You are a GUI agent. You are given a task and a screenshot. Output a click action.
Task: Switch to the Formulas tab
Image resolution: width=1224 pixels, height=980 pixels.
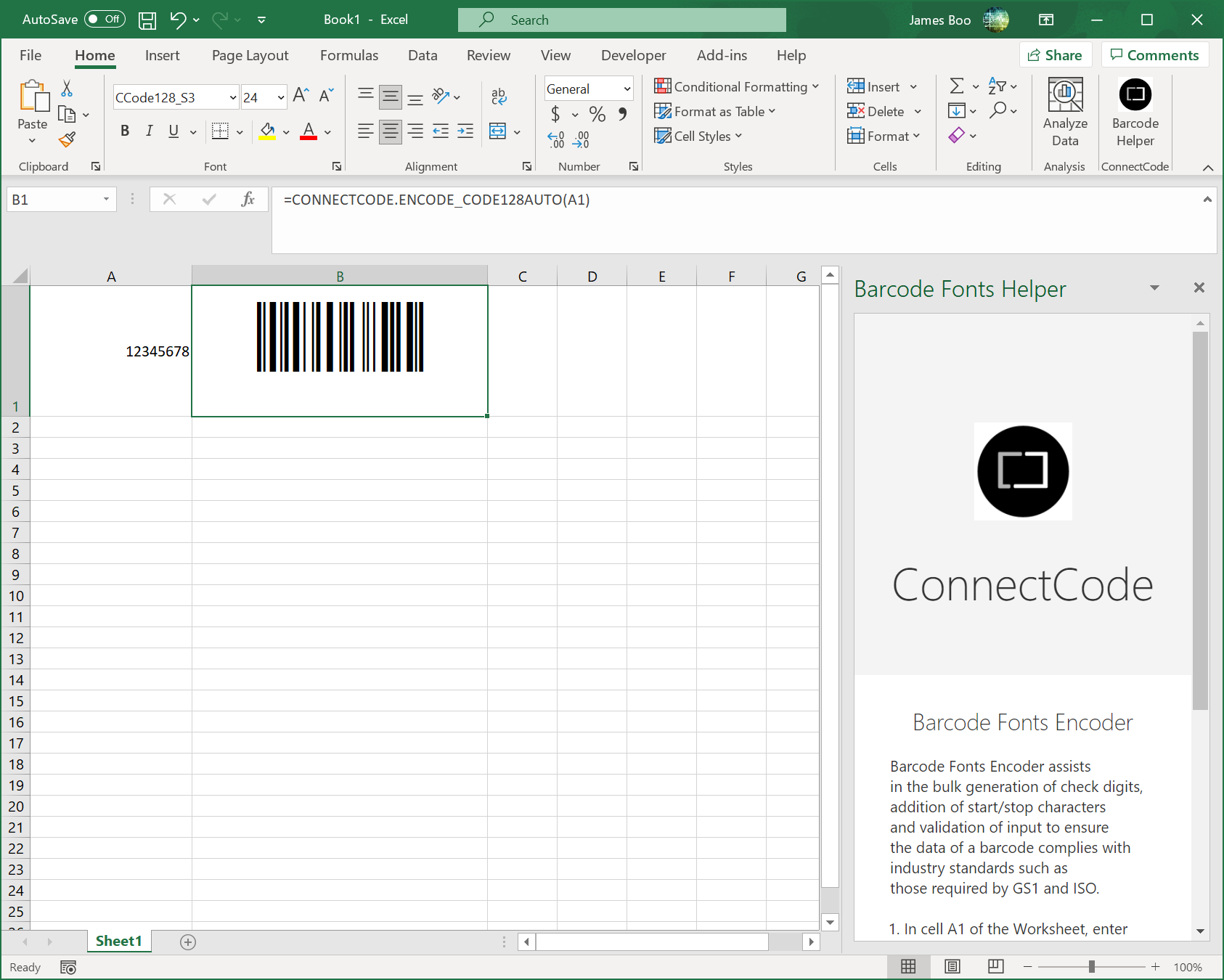[x=349, y=55]
